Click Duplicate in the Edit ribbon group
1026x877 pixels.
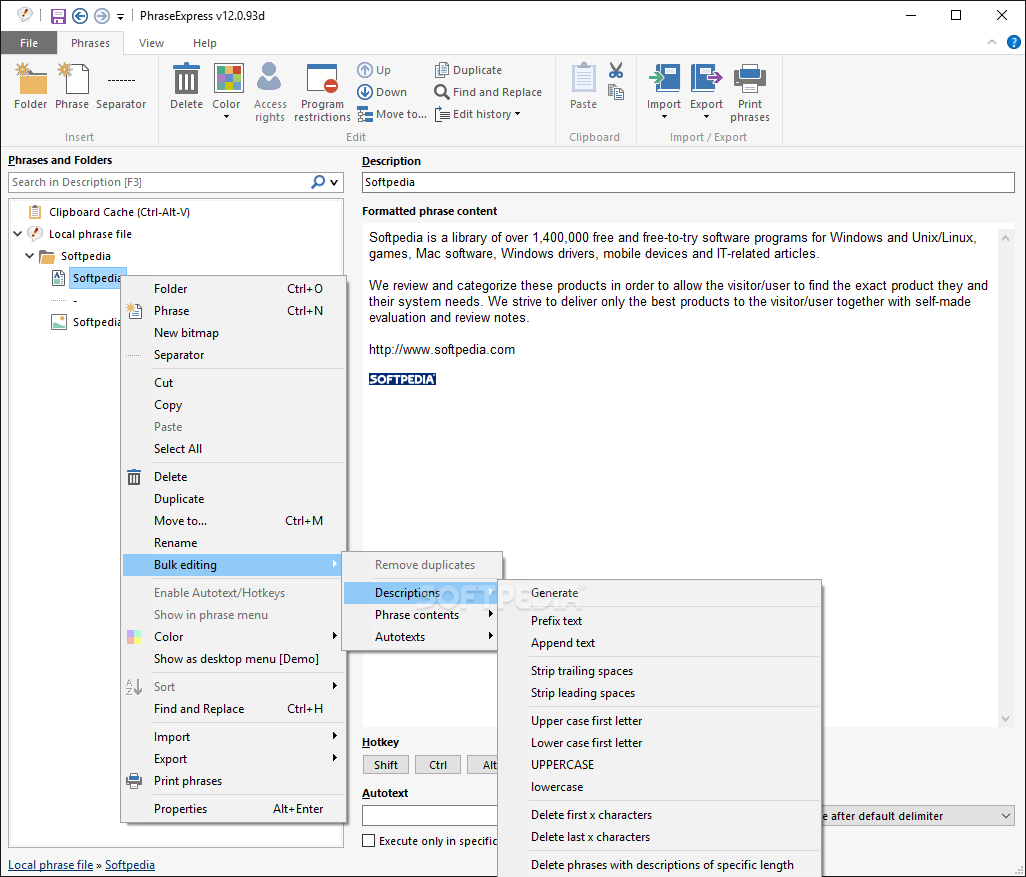[x=469, y=70]
